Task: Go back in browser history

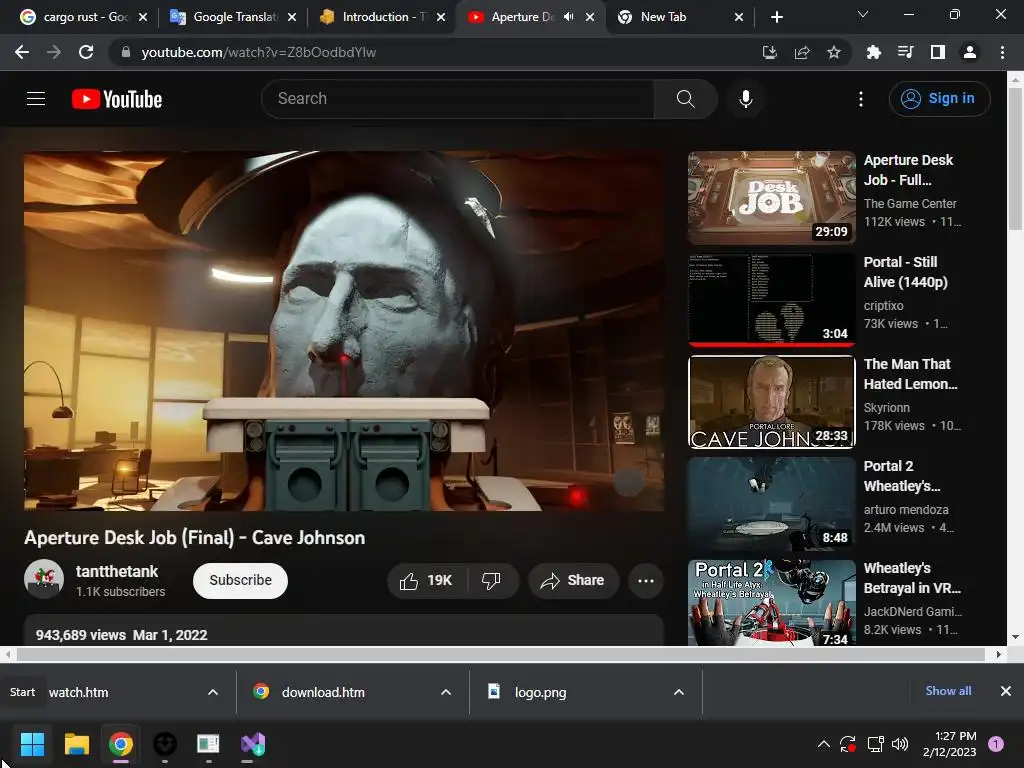Action: coord(22,52)
